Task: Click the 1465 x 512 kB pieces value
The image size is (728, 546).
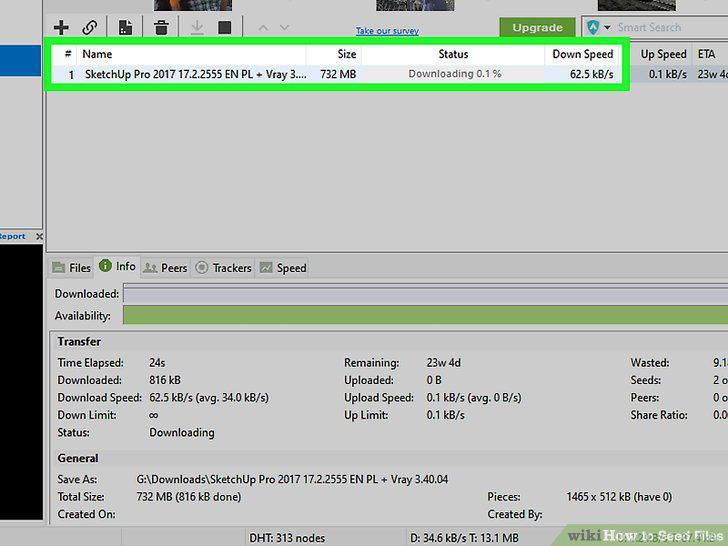Action: pyautogui.click(x=619, y=497)
